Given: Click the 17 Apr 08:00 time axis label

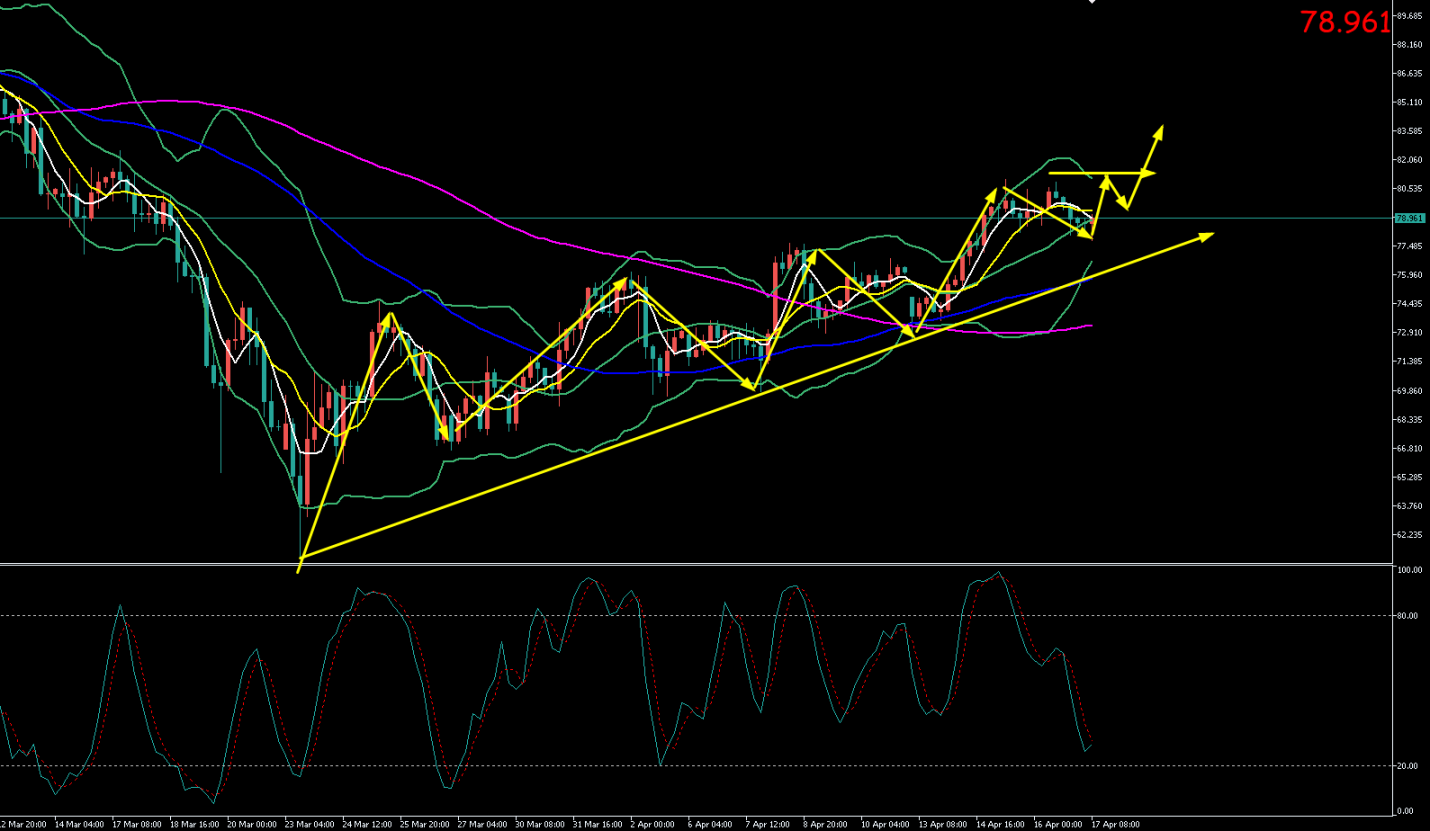Looking at the screenshot, I should click(x=1117, y=824).
